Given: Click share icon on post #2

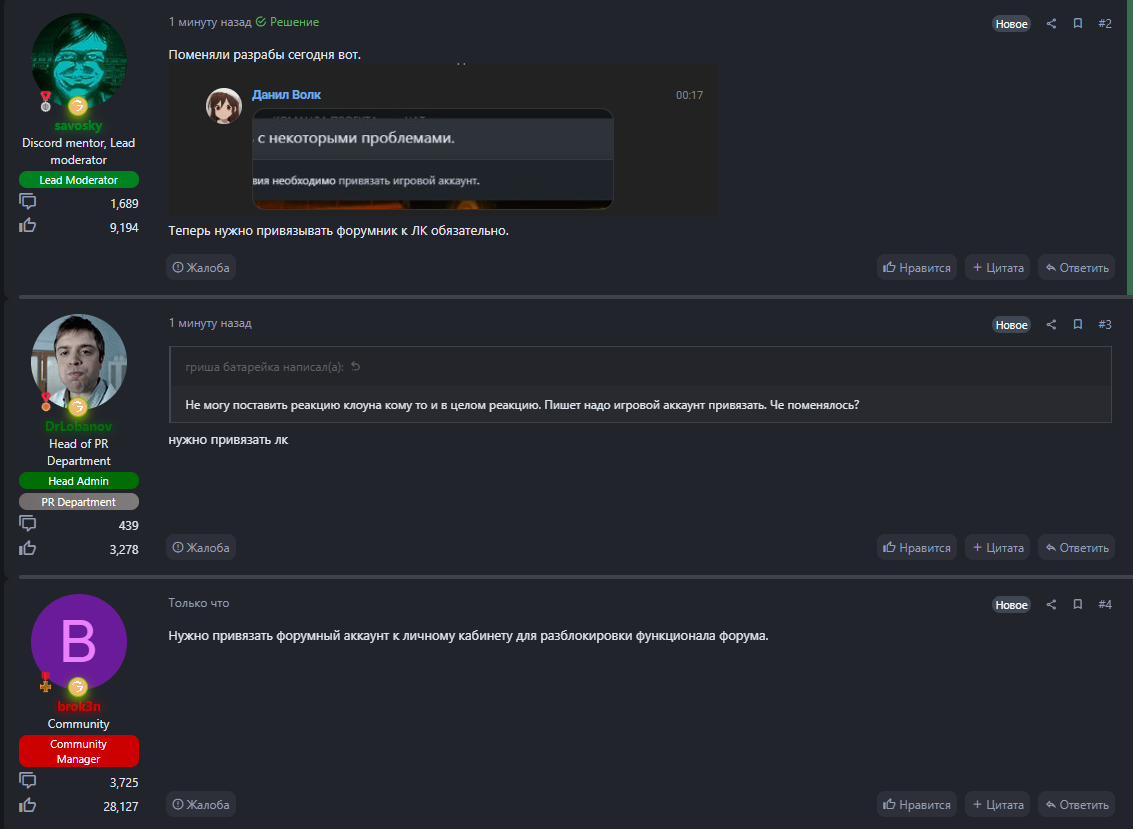Looking at the screenshot, I should pos(1051,24).
